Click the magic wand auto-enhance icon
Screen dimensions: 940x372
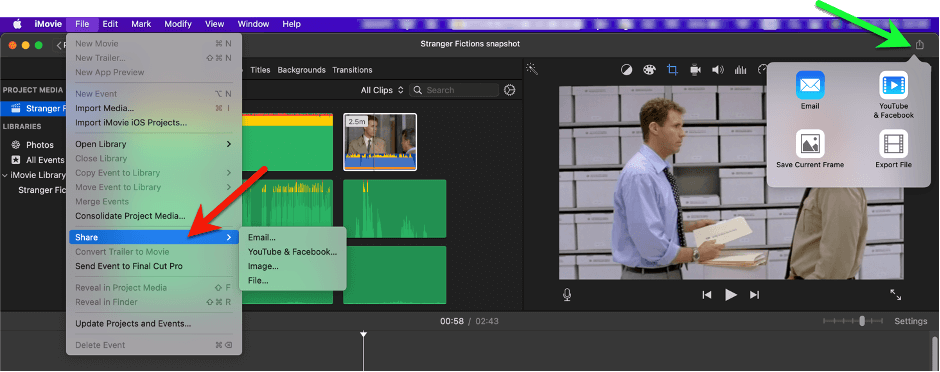tap(532, 69)
